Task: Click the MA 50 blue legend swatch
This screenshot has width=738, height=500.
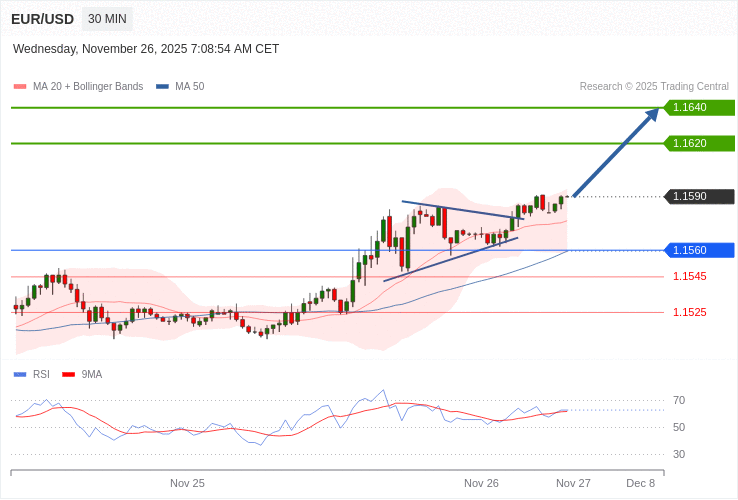Action: point(162,87)
